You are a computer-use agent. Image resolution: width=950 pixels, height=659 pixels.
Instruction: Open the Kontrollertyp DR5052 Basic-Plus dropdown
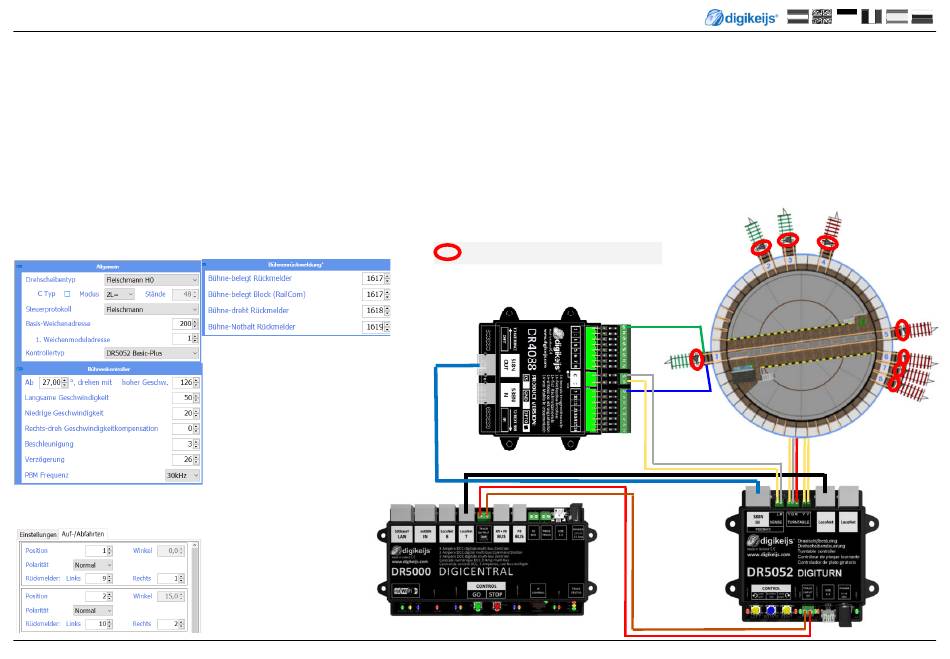151,353
